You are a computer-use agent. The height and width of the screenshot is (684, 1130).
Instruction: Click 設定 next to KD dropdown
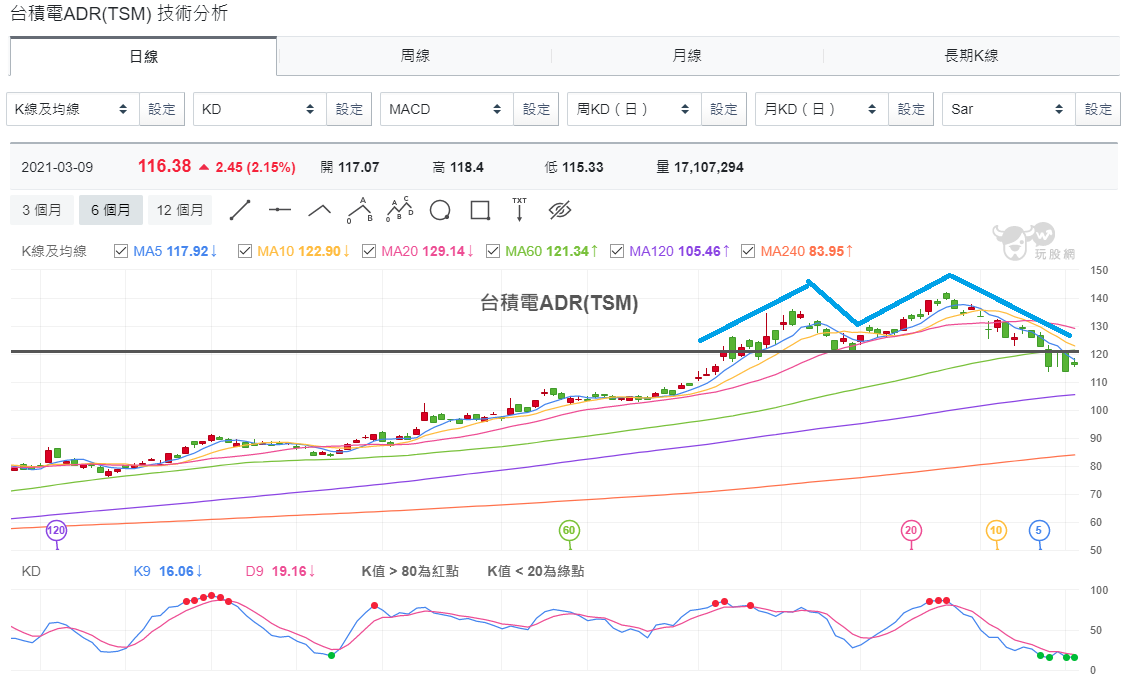pyautogui.click(x=350, y=109)
